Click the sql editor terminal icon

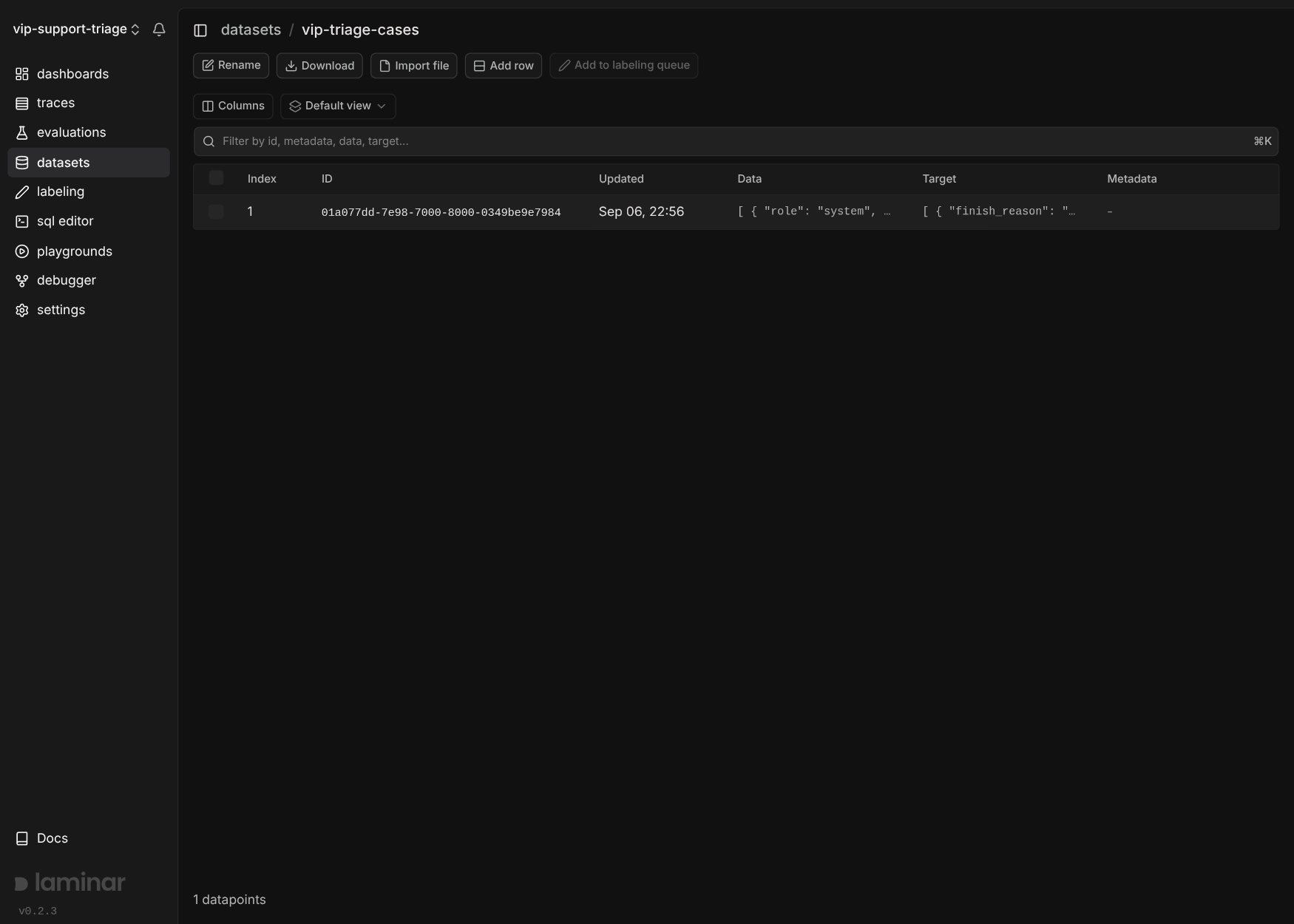pos(22,222)
